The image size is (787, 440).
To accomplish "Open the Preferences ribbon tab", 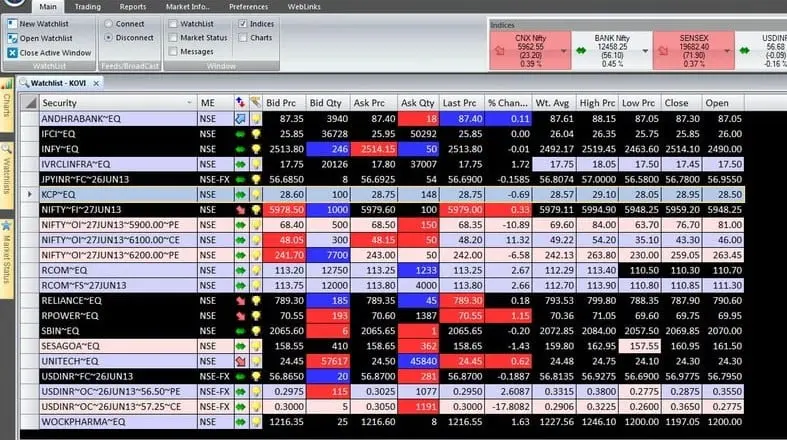I will pyautogui.click(x=248, y=7).
